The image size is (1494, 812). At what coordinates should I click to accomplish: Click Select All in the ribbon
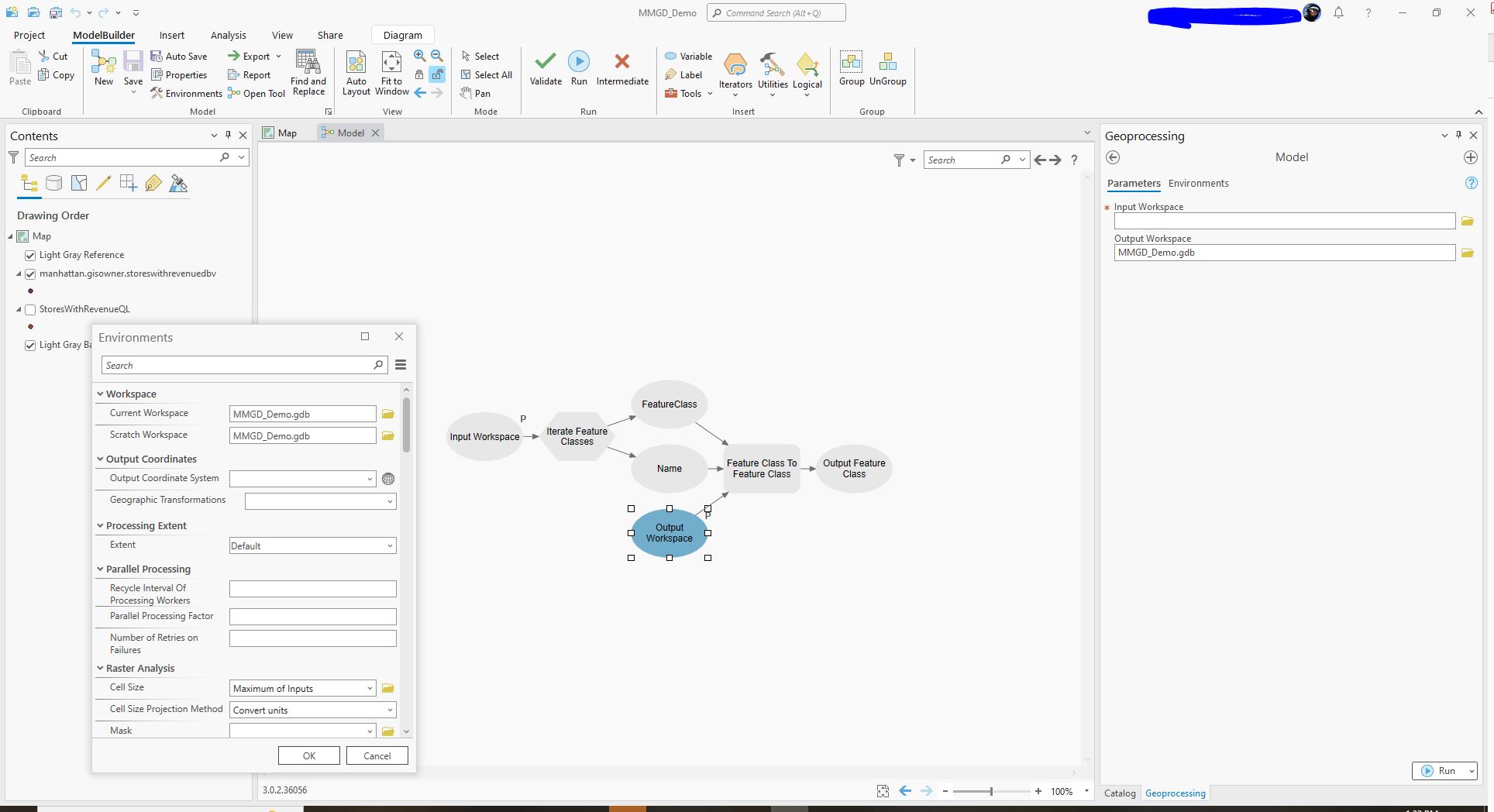point(486,74)
